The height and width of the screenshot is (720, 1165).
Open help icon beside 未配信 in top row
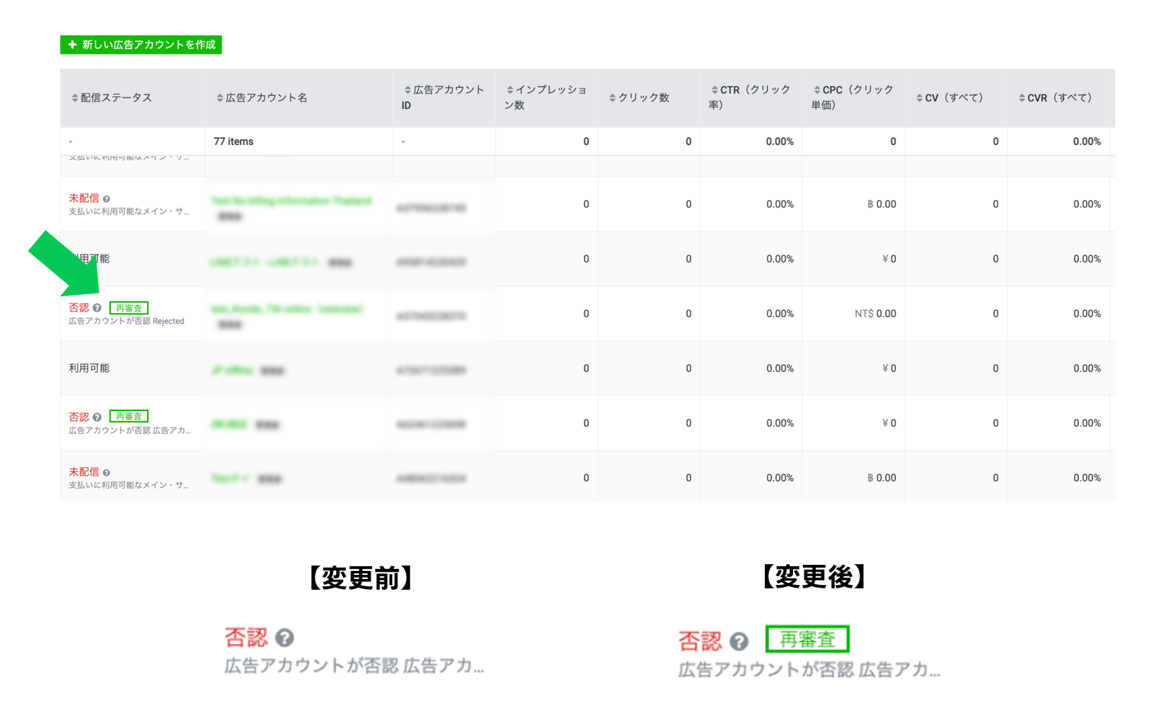[x=106, y=199]
